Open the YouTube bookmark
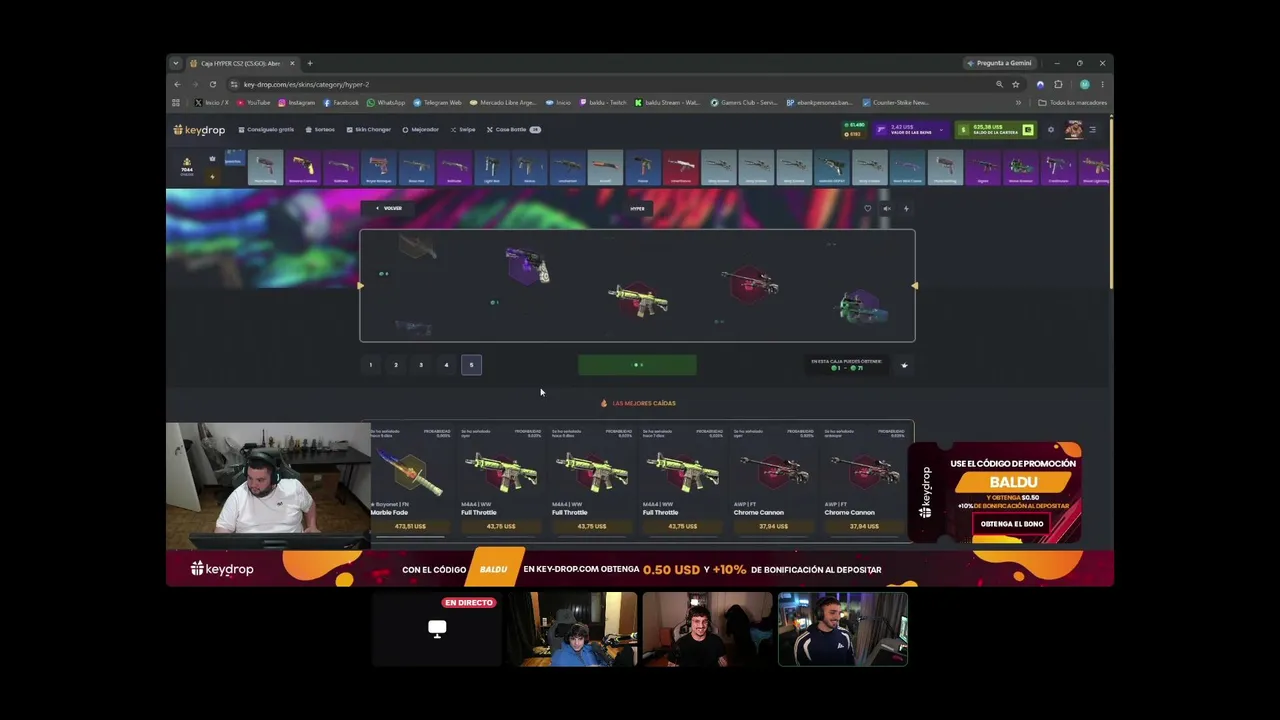This screenshot has height=720, width=1280. click(x=254, y=103)
